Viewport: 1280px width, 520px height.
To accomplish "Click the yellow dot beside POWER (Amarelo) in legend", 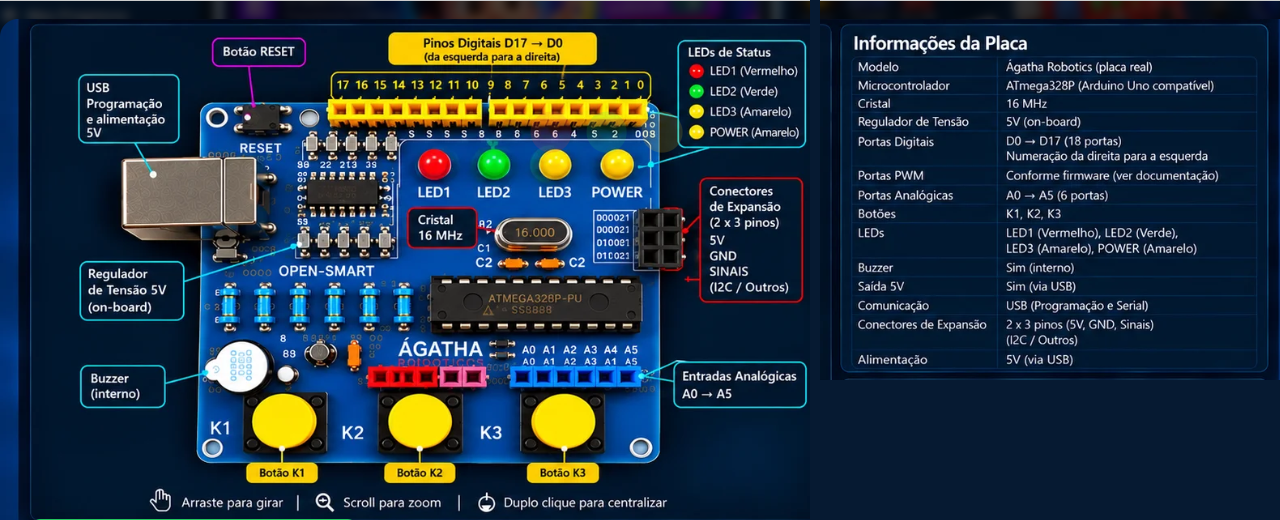I will (x=697, y=131).
